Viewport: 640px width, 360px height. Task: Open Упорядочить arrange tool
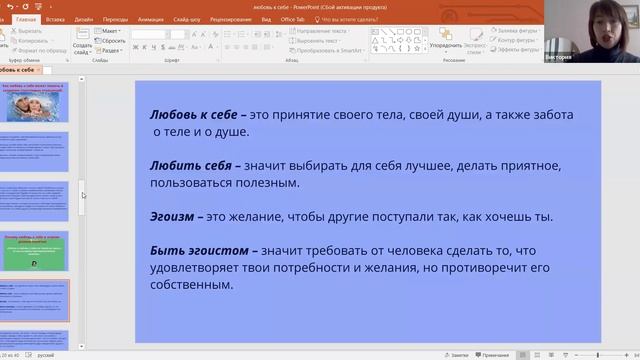click(446, 39)
